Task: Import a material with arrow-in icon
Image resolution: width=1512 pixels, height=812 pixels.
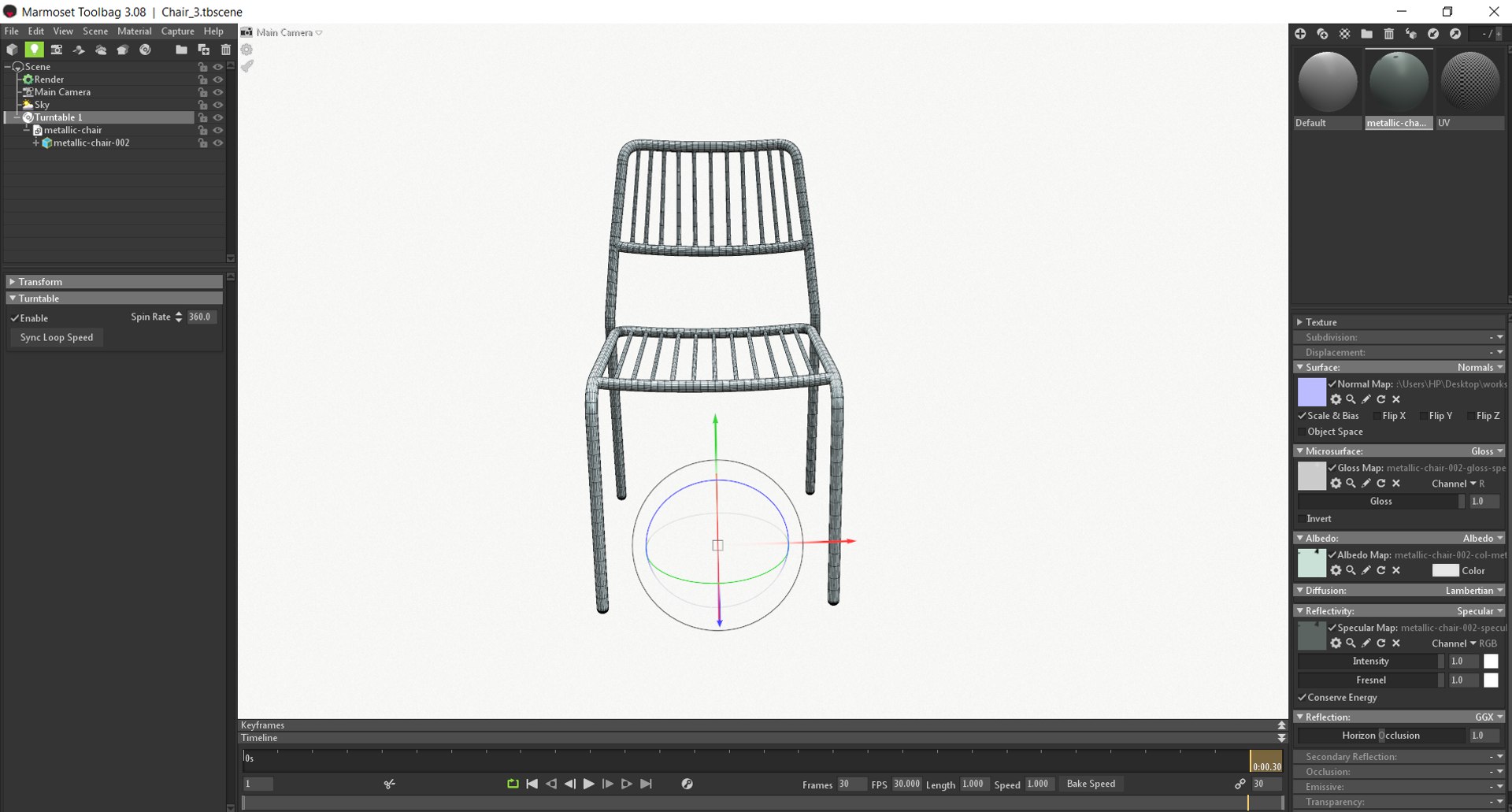Action: (x=1433, y=34)
